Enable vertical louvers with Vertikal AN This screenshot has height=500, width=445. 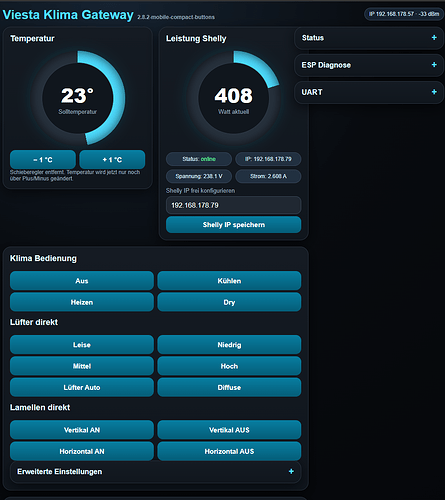[x=82, y=430]
